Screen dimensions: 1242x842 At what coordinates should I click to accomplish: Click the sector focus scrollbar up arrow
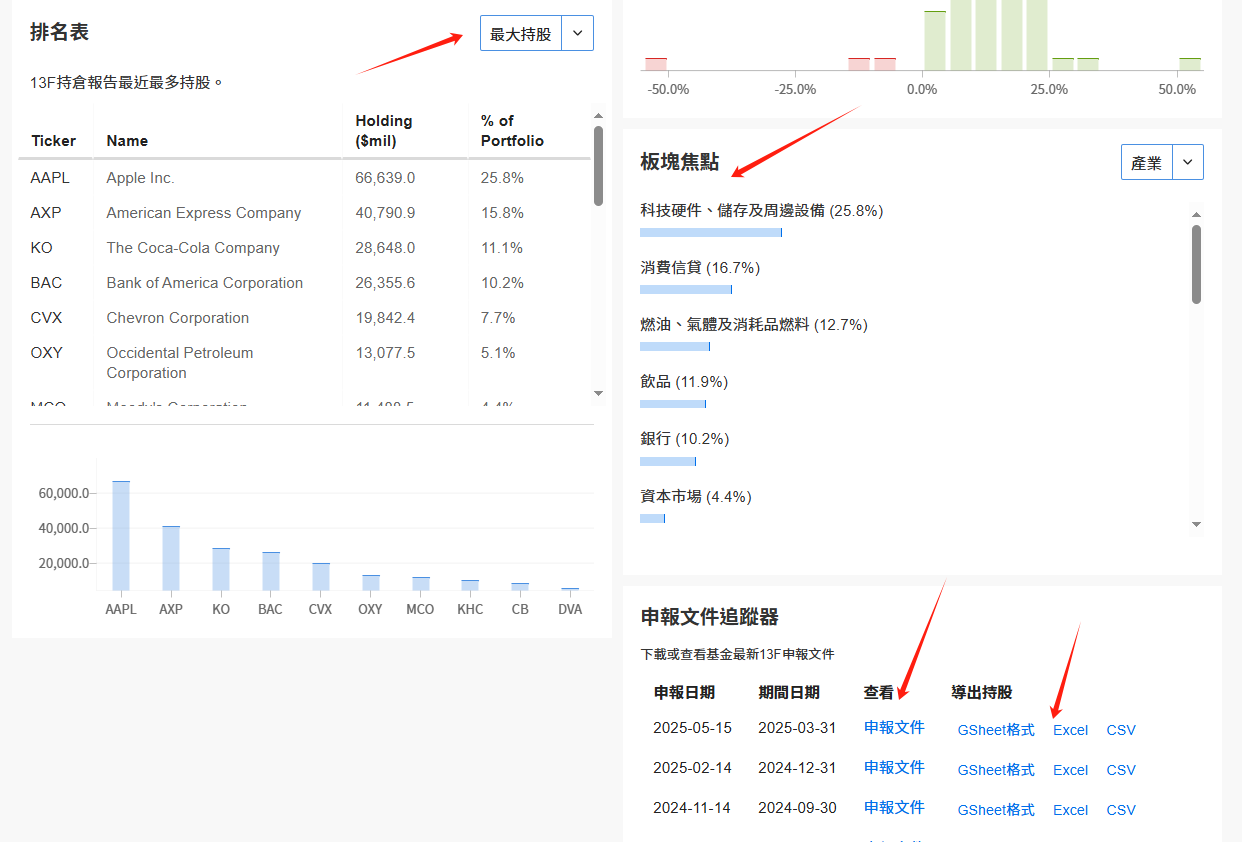coord(1197,214)
